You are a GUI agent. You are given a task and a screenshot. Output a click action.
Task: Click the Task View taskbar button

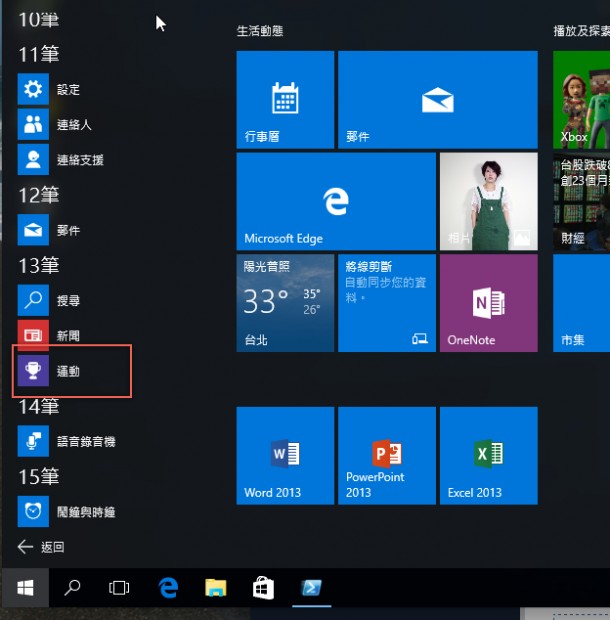point(119,588)
